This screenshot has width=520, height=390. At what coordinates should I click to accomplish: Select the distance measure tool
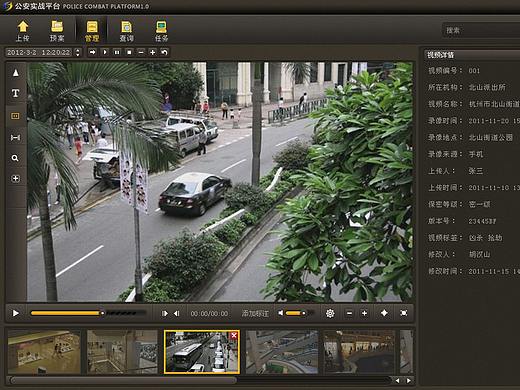[x=15, y=137]
